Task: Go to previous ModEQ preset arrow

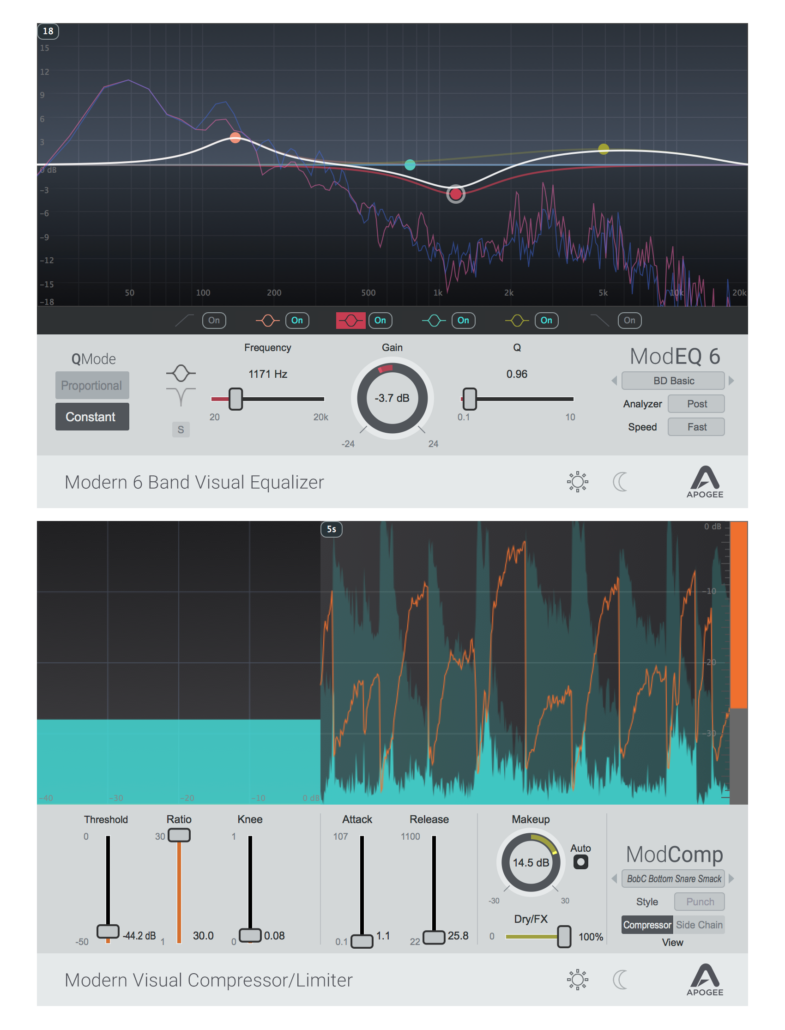Action: [x=614, y=380]
